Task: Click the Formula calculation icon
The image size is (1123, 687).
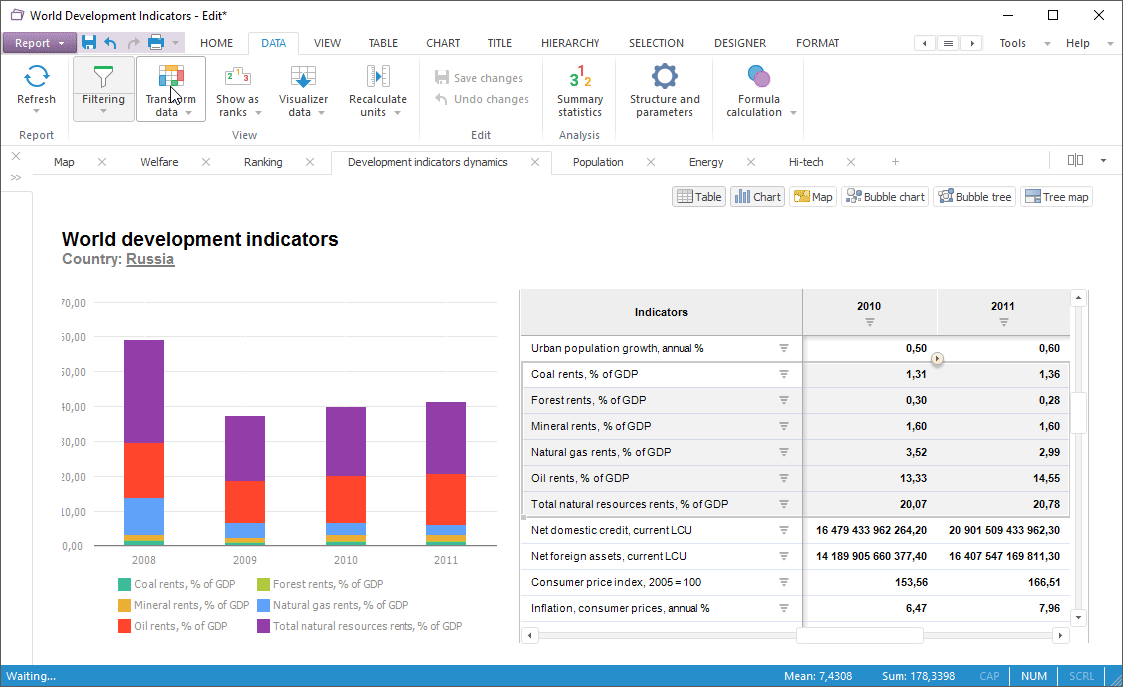Action: coord(759,77)
